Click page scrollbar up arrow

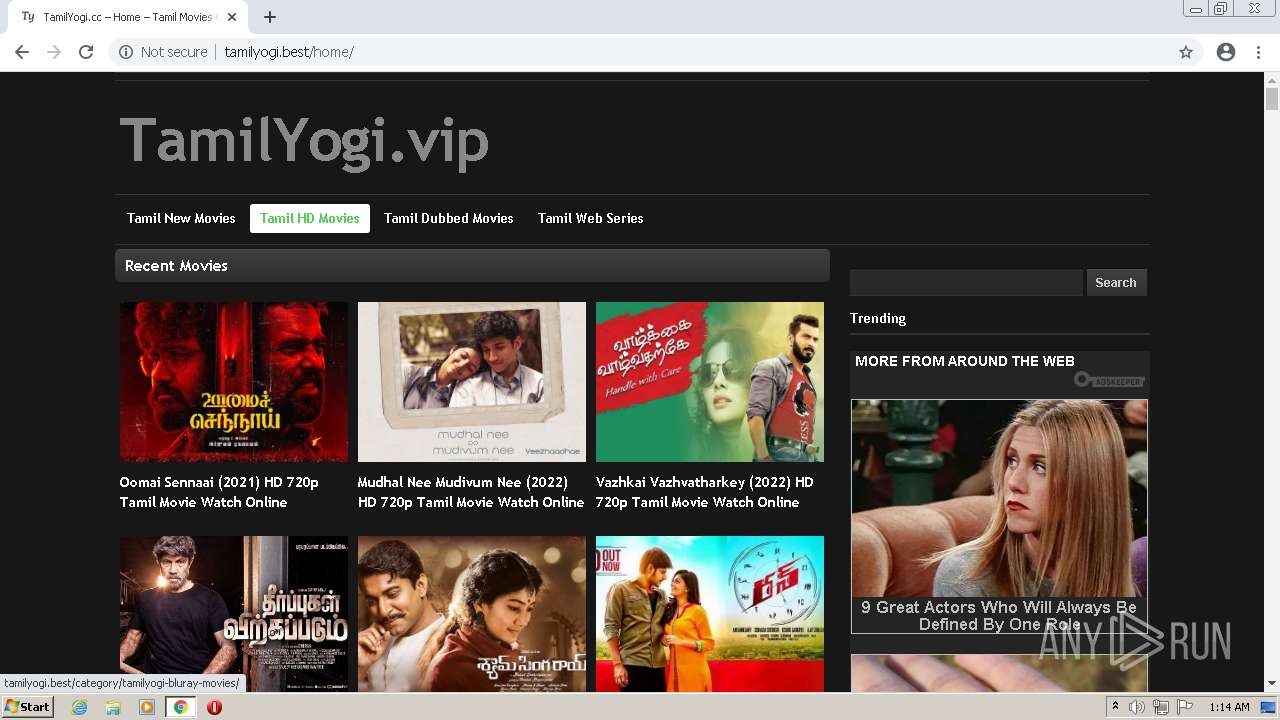click(1272, 80)
